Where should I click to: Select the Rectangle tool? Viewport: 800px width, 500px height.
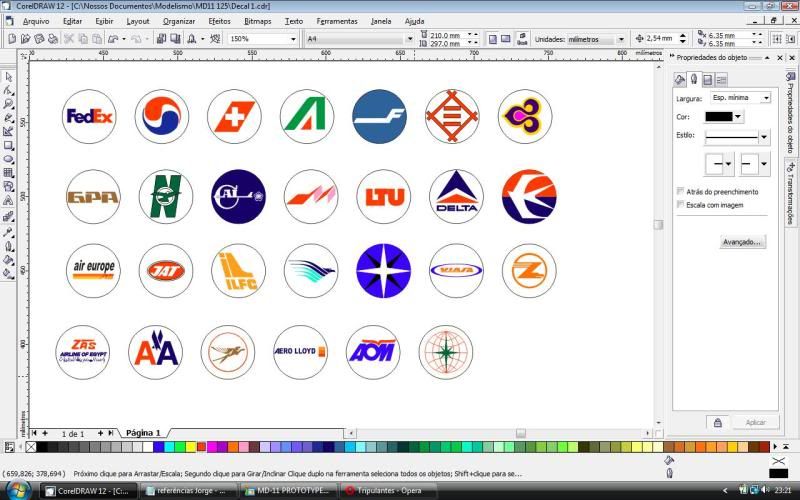click(x=8, y=145)
